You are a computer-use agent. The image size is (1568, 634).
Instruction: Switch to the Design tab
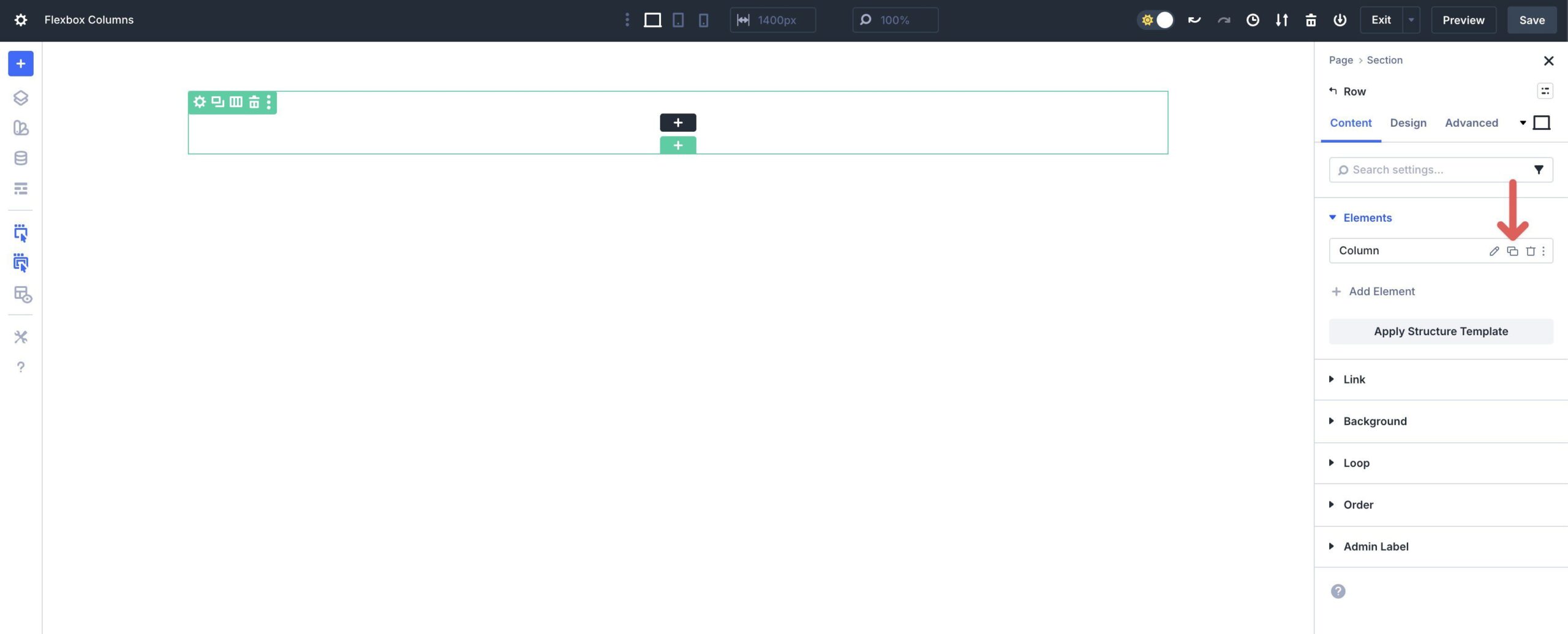[1408, 123]
